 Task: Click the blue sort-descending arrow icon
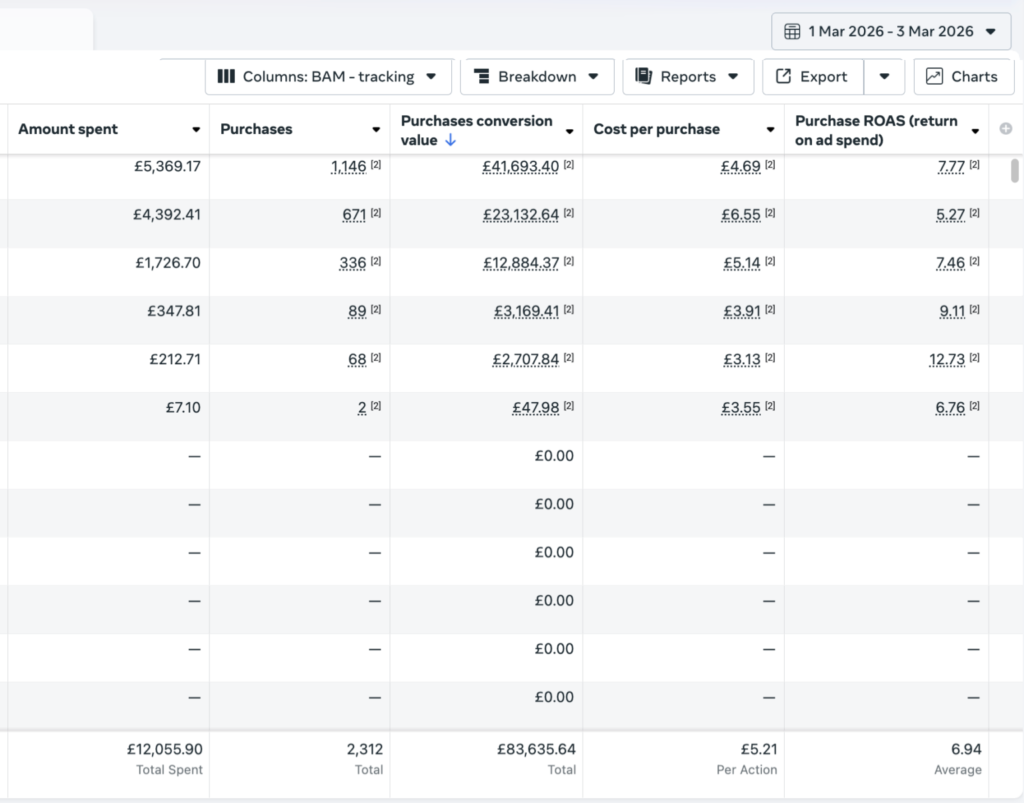click(x=450, y=141)
